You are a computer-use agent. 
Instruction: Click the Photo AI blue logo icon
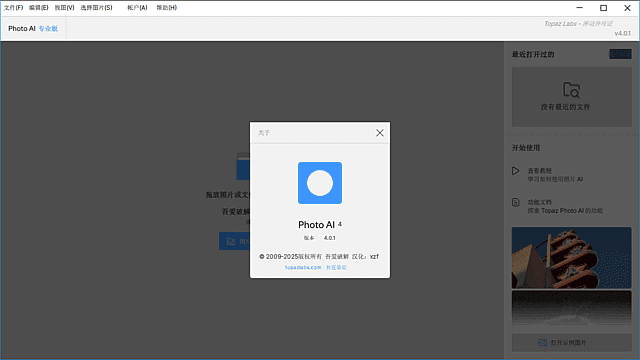point(320,183)
